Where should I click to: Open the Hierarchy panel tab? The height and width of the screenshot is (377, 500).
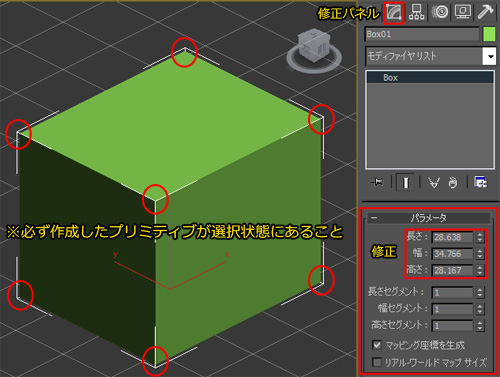coord(417,12)
